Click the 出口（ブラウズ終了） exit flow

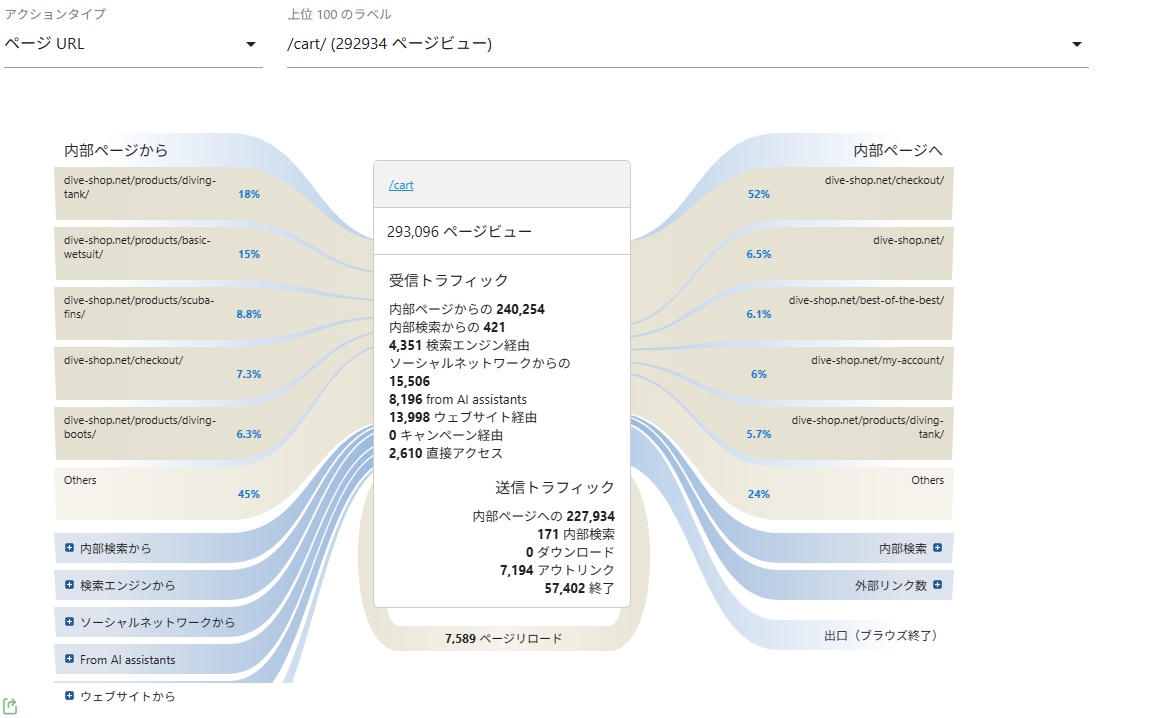880,635
